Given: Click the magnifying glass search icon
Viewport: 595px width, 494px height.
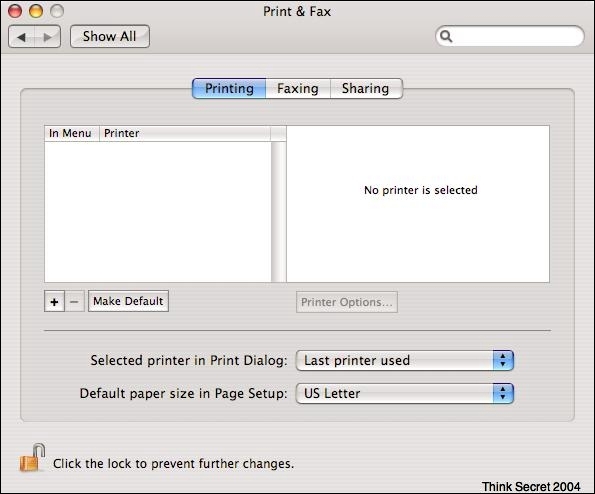Looking at the screenshot, I should pos(446,36).
